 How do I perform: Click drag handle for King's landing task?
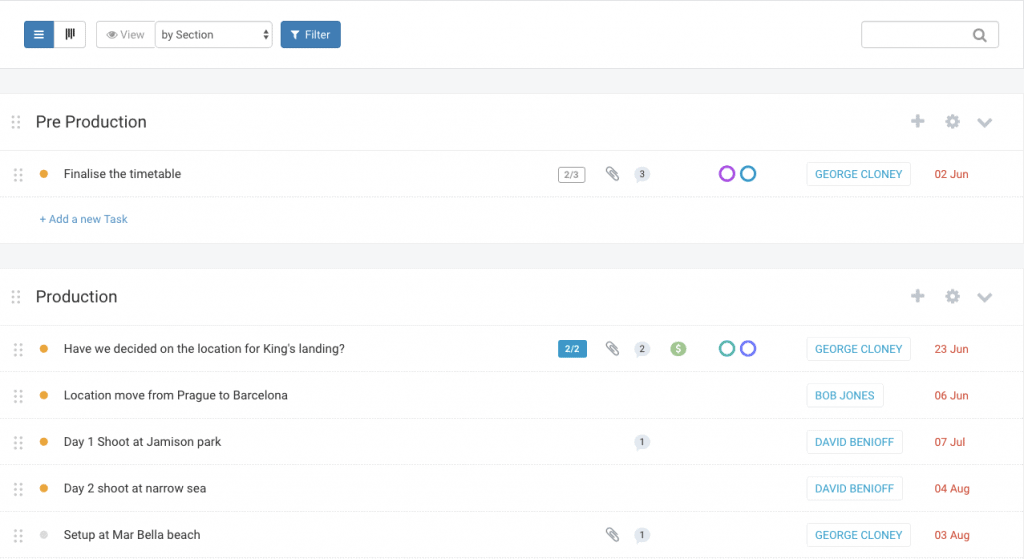(x=18, y=349)
